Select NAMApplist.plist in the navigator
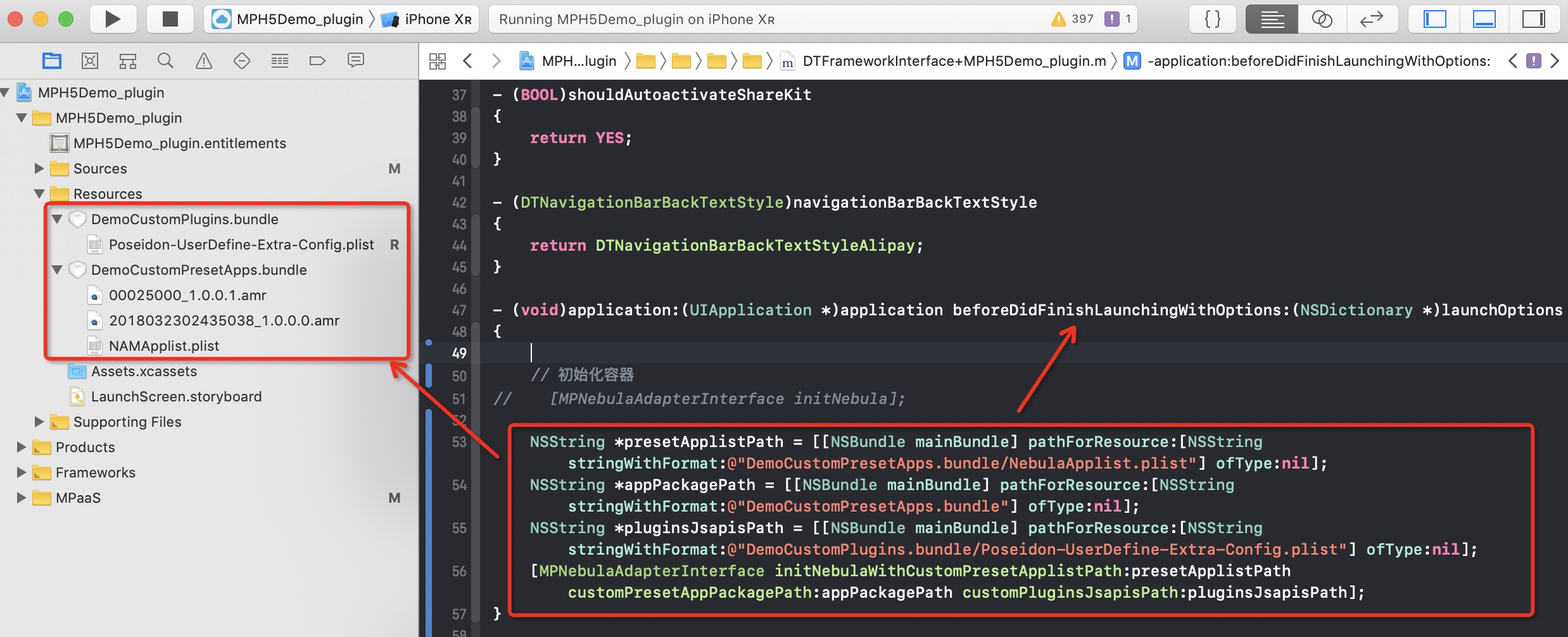 click(164, 346)
